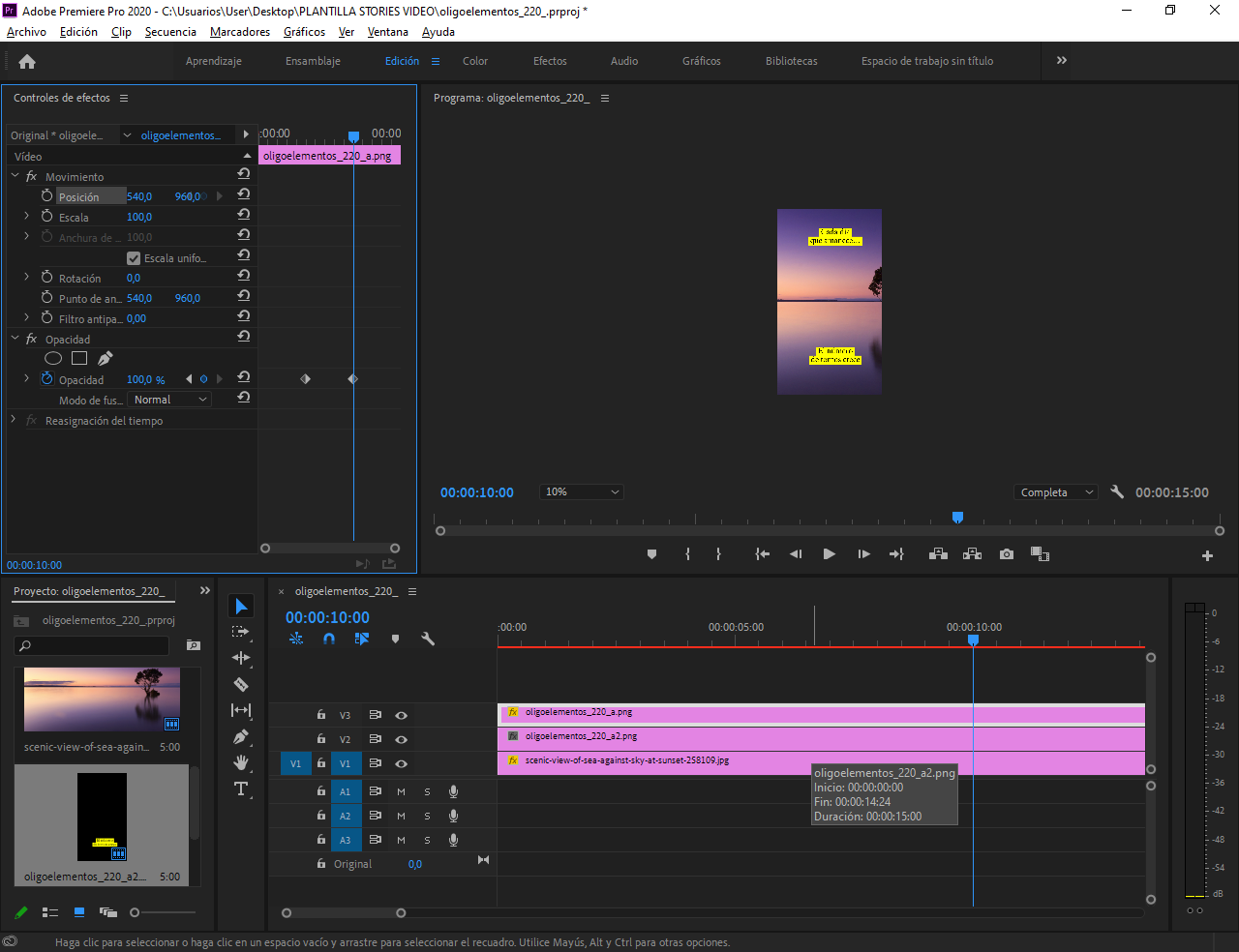
Task: Collapse the Movimiento effect section
Action: (15, 176)
